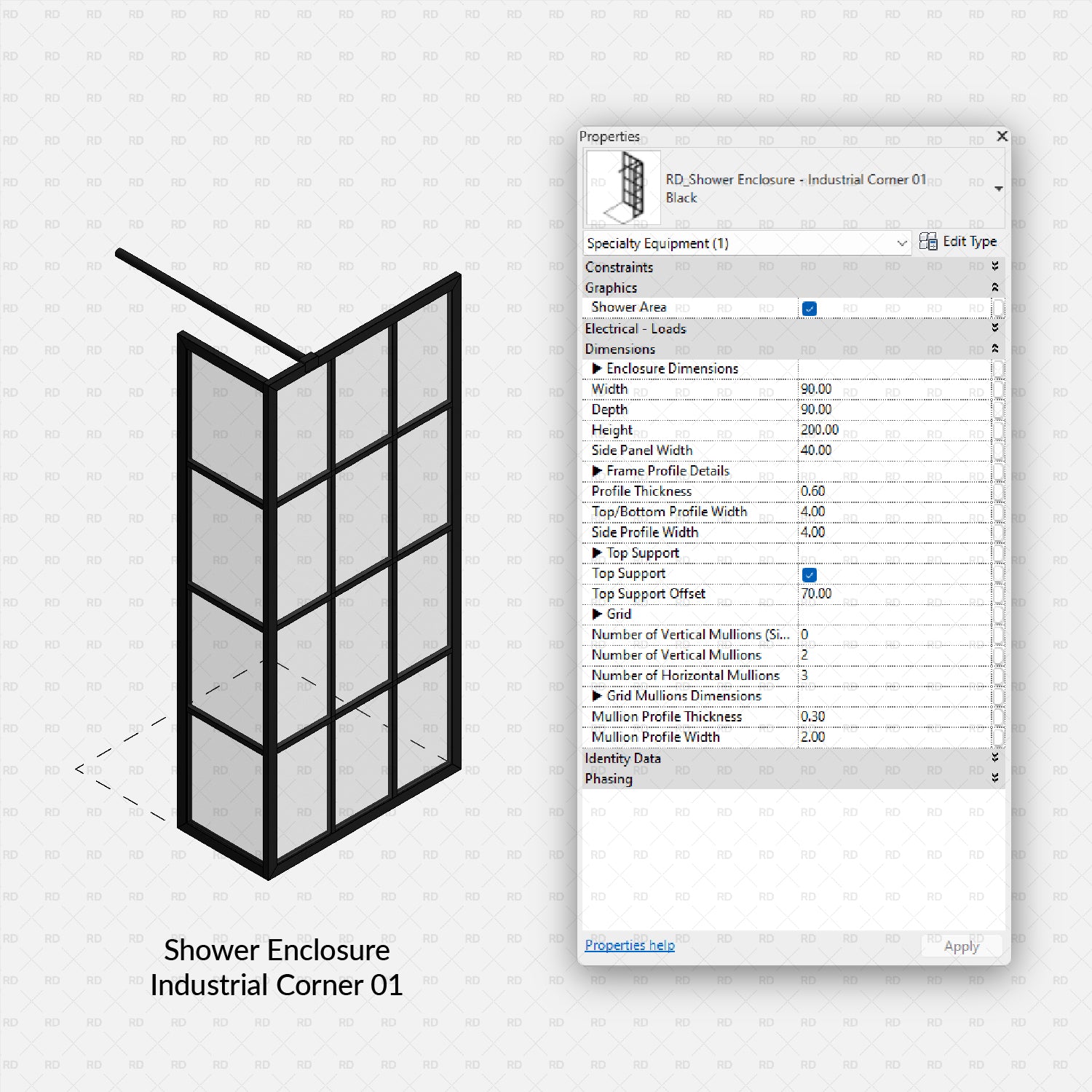Expand the Frame Profile Details group
Viewport: 1092px width, 1092px height.
click(x=597, y=471)
